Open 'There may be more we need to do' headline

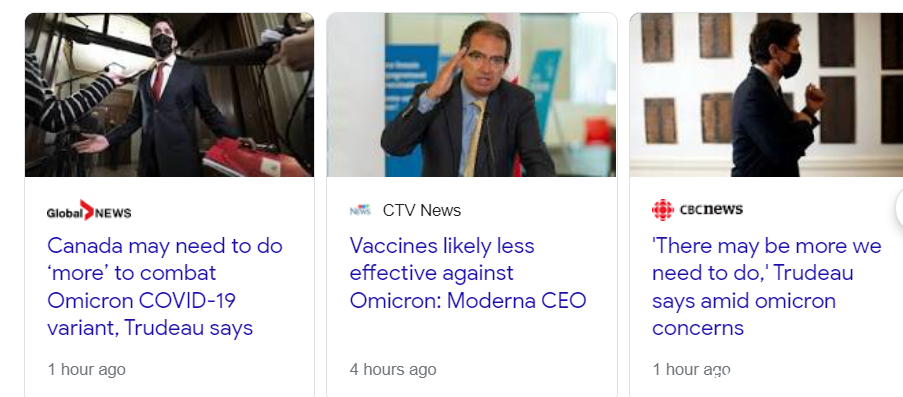point(767,287)
